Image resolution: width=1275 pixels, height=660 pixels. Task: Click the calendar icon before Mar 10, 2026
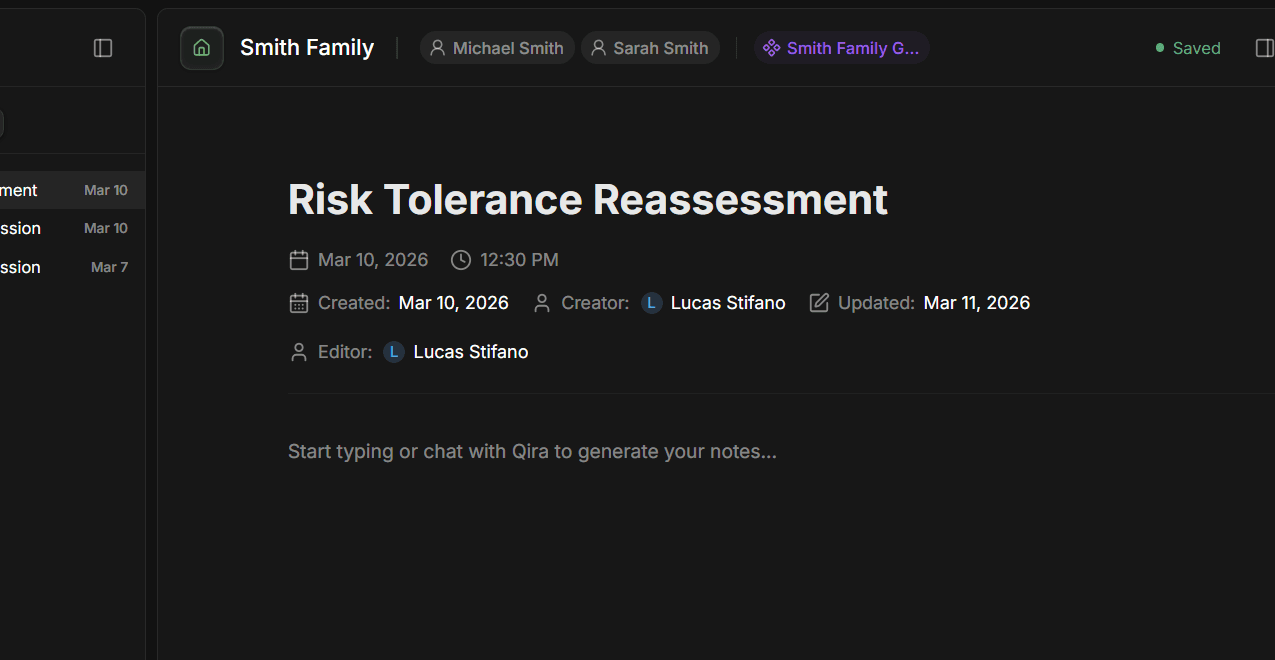(299, 260)
